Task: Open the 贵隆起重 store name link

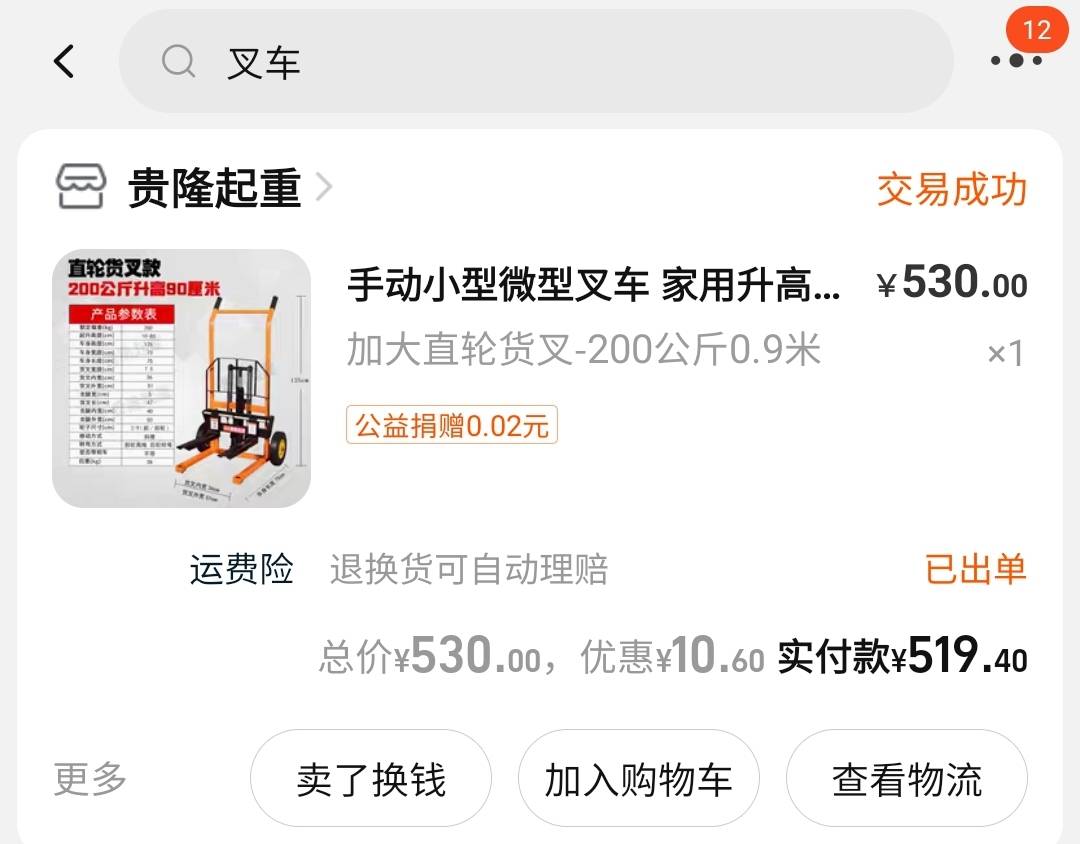Action: tap(214, 187)
